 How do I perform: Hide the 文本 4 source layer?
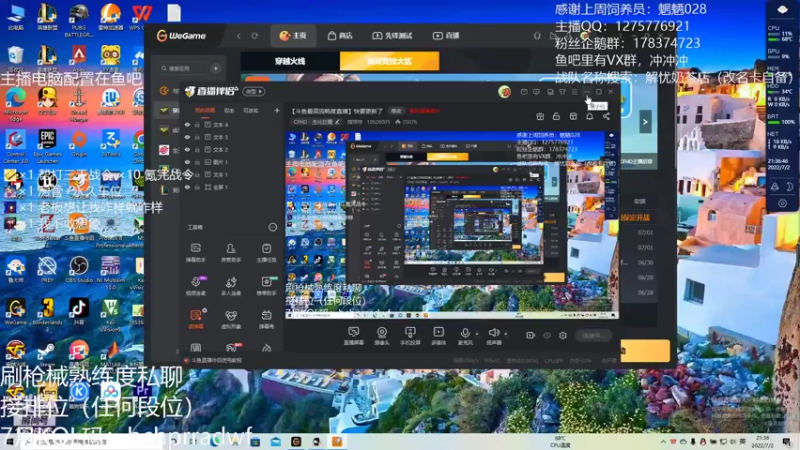coord(187,124)
